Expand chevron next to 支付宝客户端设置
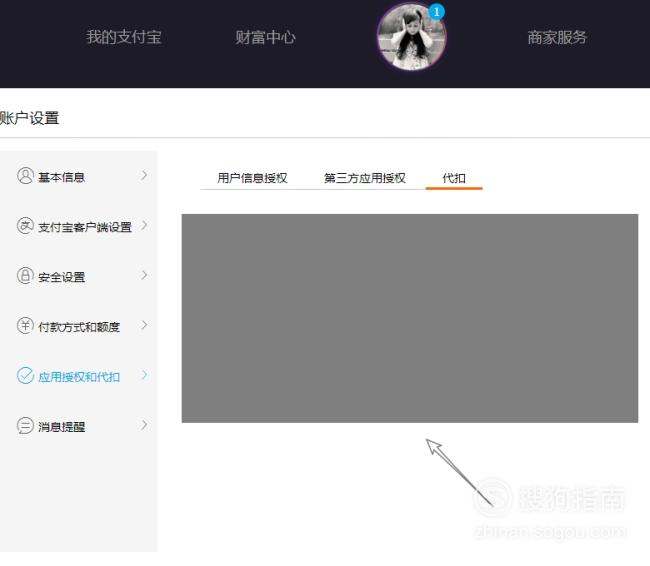The height and width of the screenshot is (566, 650). pyautogui.click(x=144, y=225)
